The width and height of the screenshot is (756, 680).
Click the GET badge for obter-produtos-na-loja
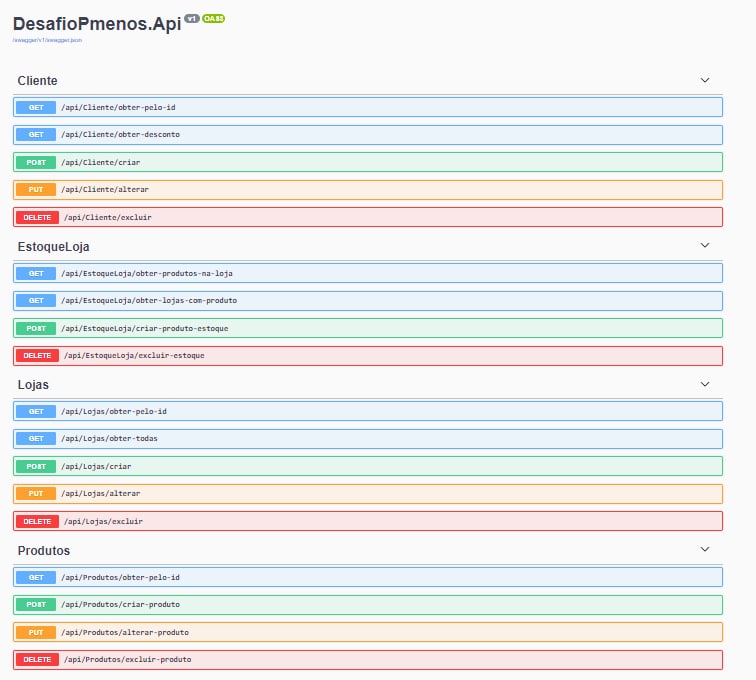tap(36, 273)
